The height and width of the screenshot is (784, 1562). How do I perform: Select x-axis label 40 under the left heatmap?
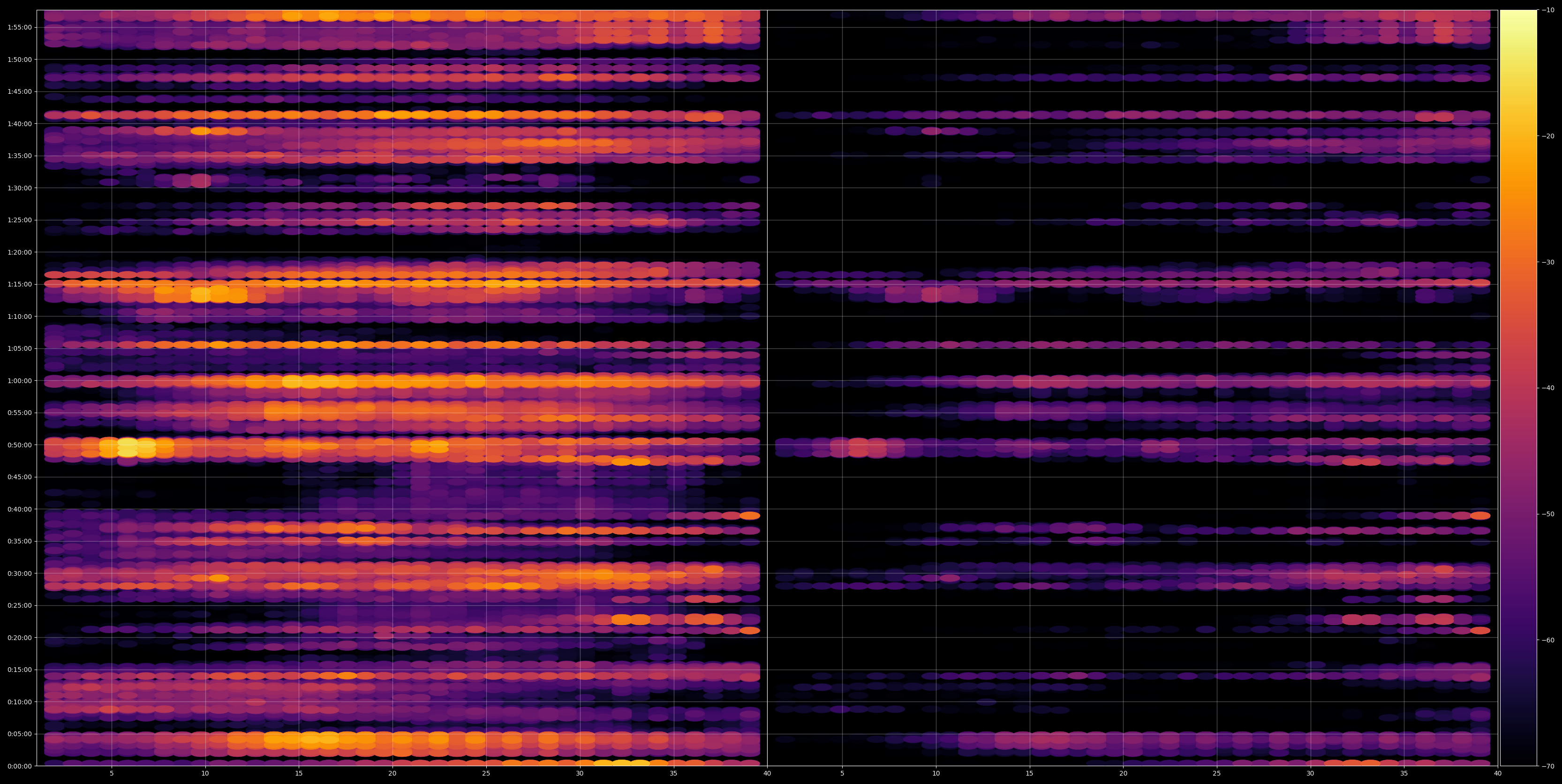point(767,774)
